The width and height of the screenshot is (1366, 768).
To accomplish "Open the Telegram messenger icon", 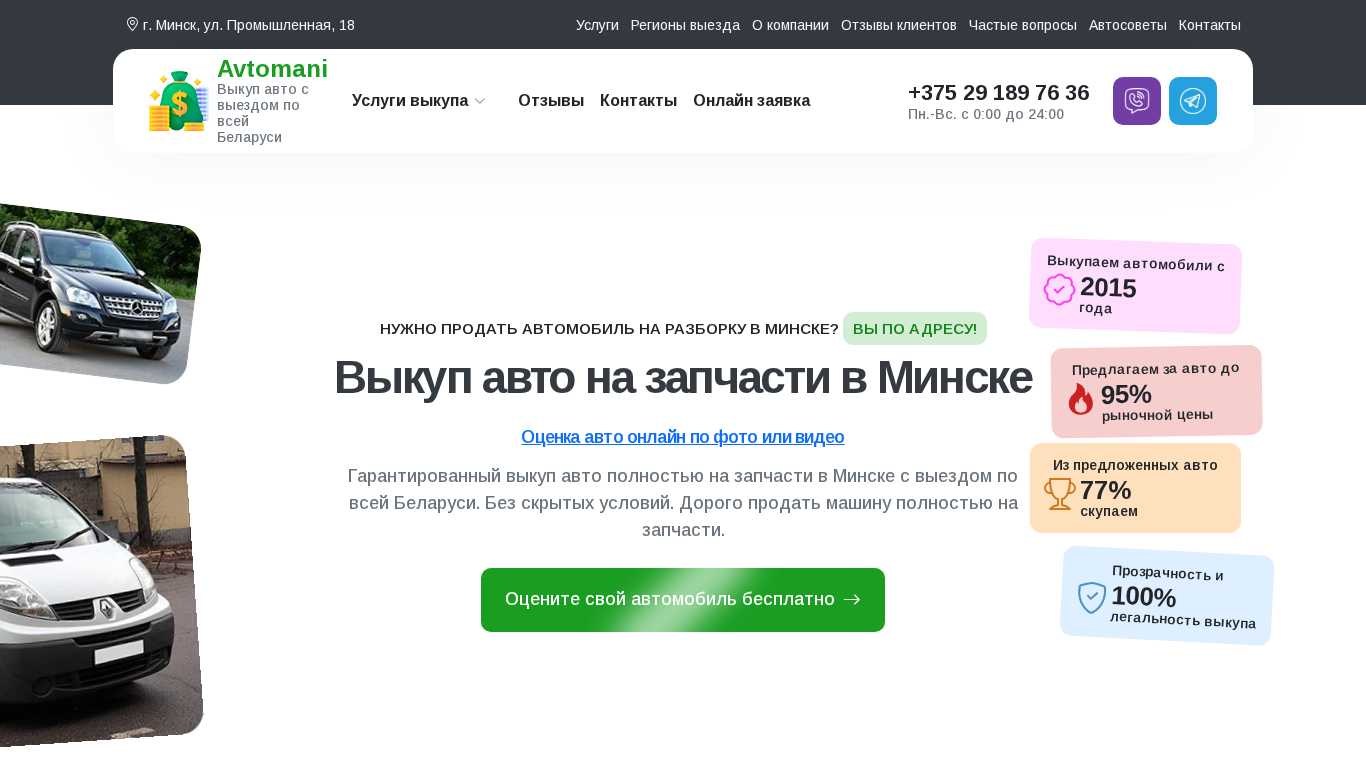I will coord(1193,101).
